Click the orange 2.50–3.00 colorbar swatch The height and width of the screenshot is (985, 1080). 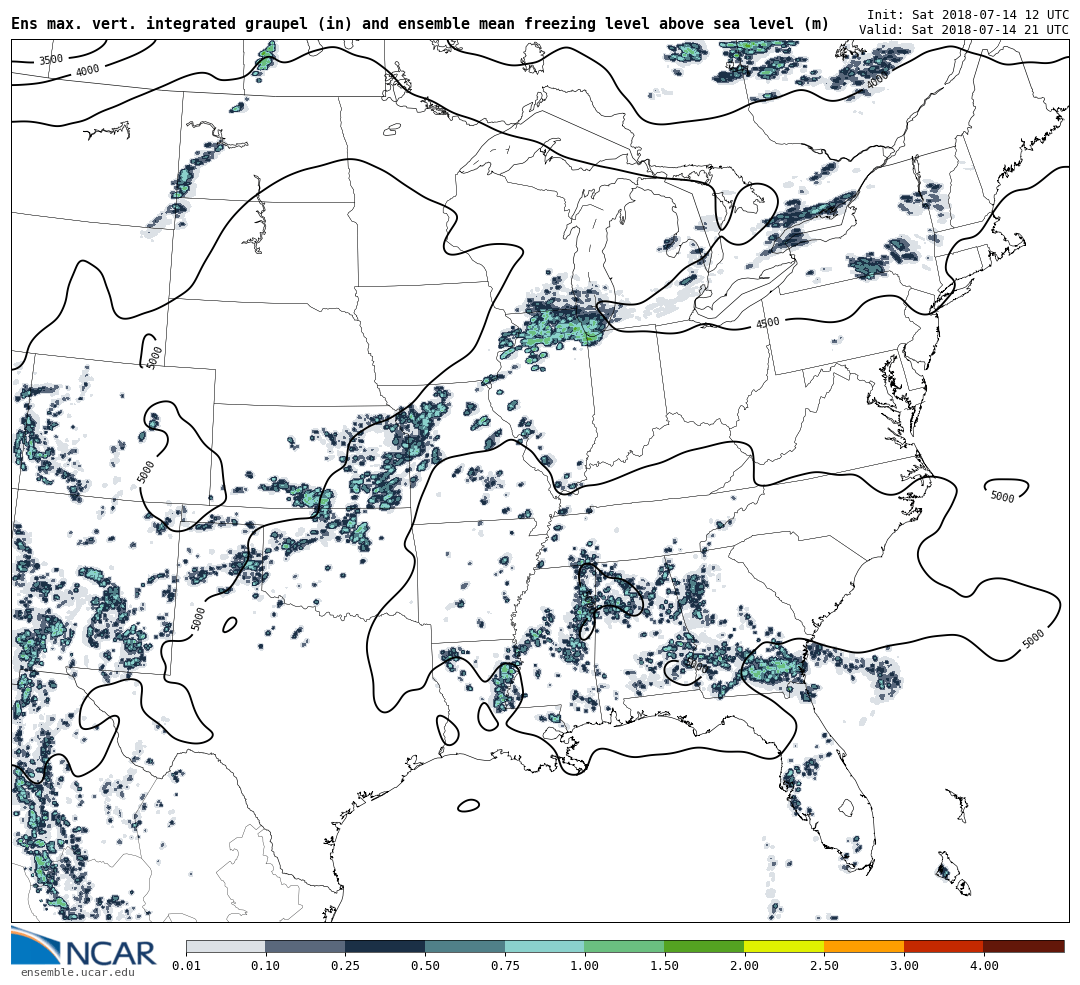(x=864, y=946)
